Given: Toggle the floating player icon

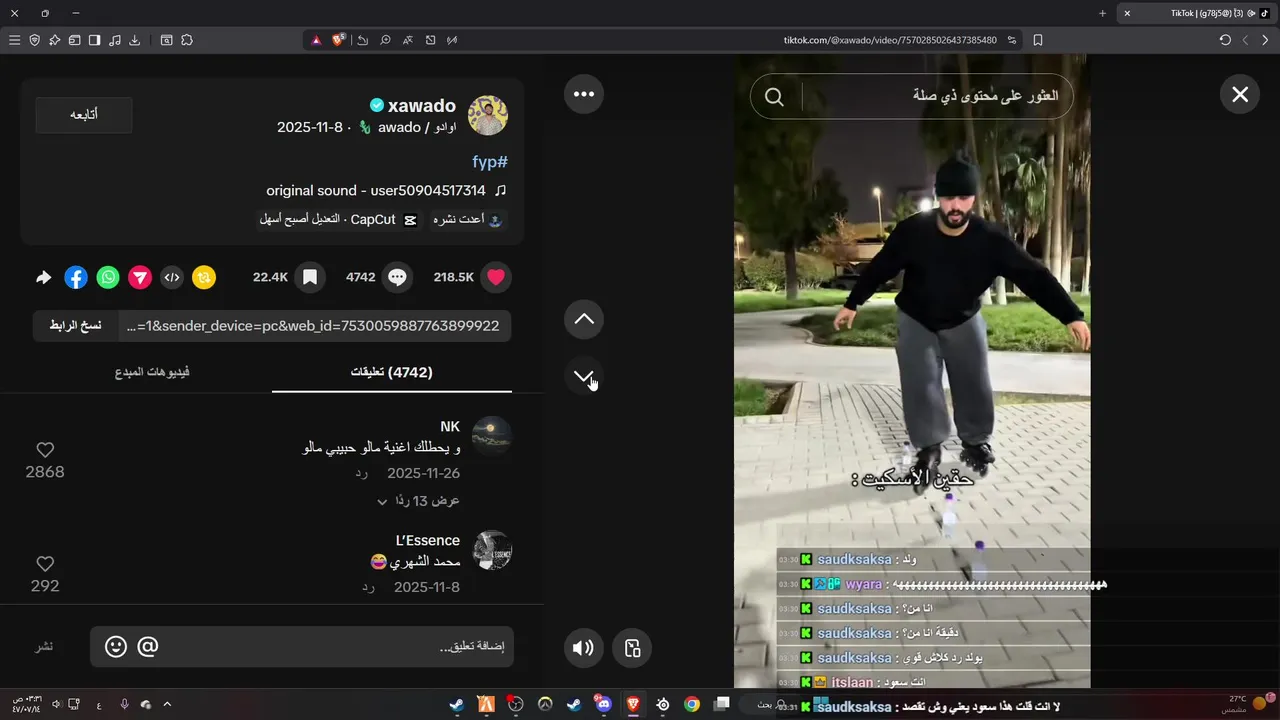Looking at the screenshot, I should pyautogui.click(x=632, y=648).
